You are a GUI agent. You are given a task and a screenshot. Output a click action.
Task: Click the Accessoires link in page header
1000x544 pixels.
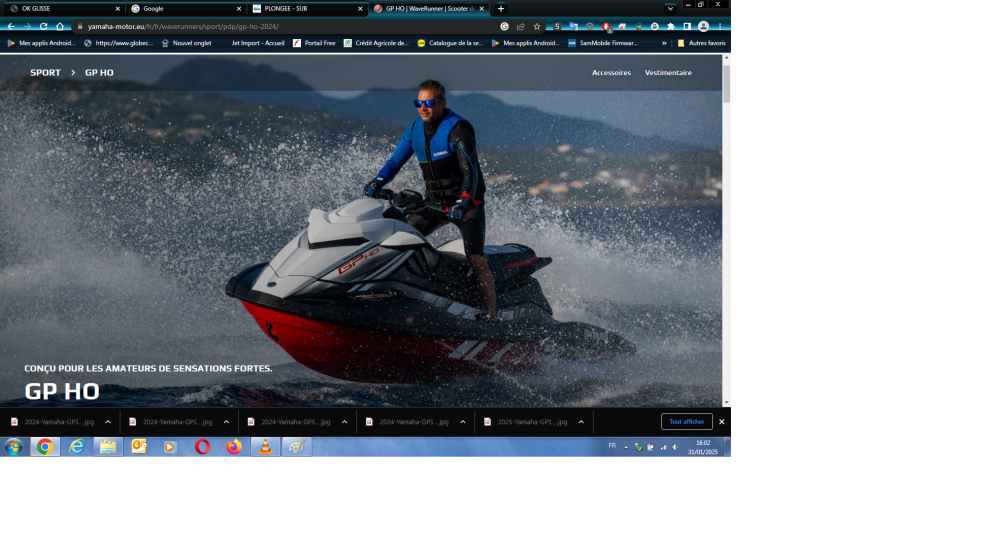[x=611, y=73]
